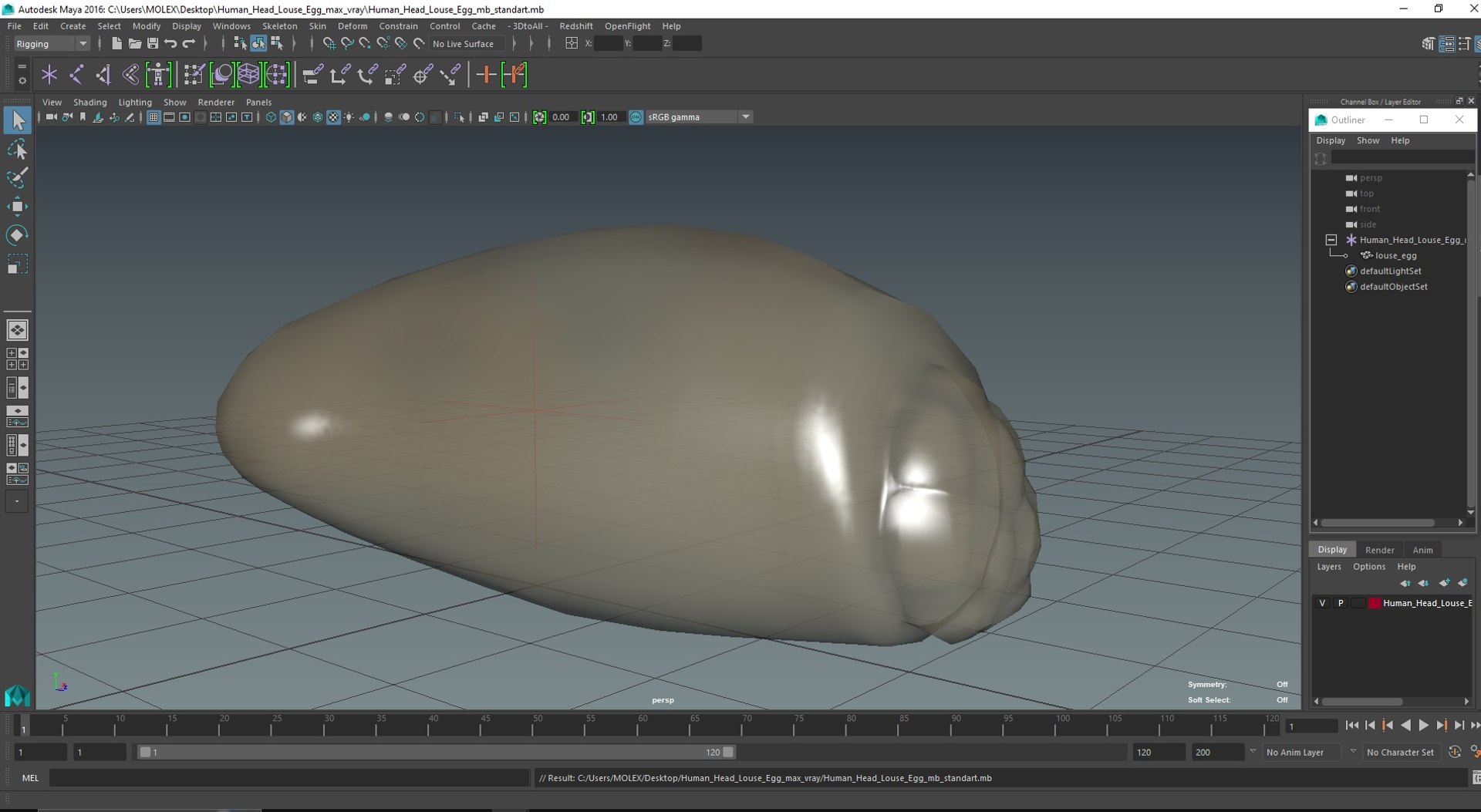Screen dimensions: 1481x812
Task: Open the shelf options gear menu
Action: 22,80
